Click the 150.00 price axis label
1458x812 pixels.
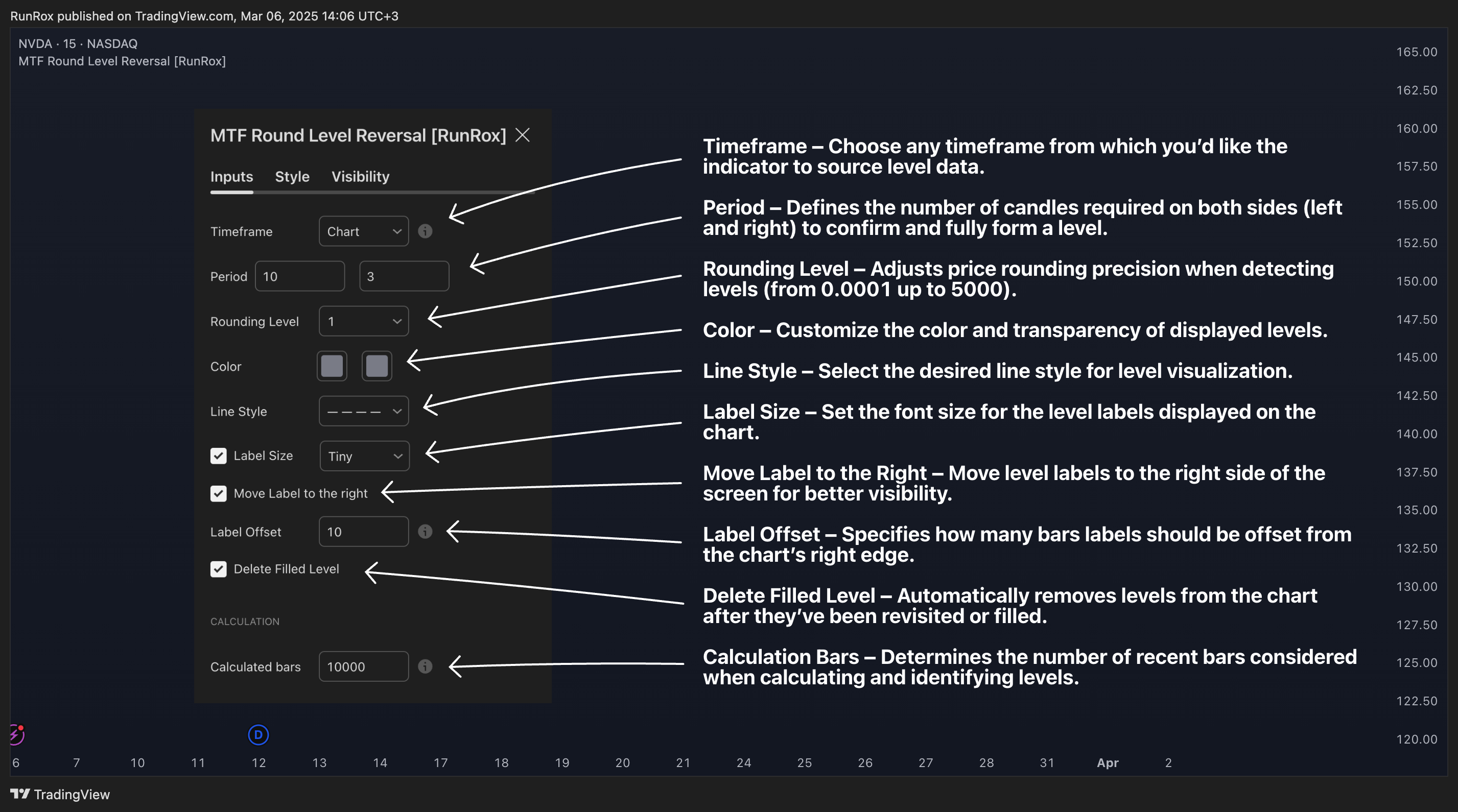pyautogui.click(x=1417, y=281)
